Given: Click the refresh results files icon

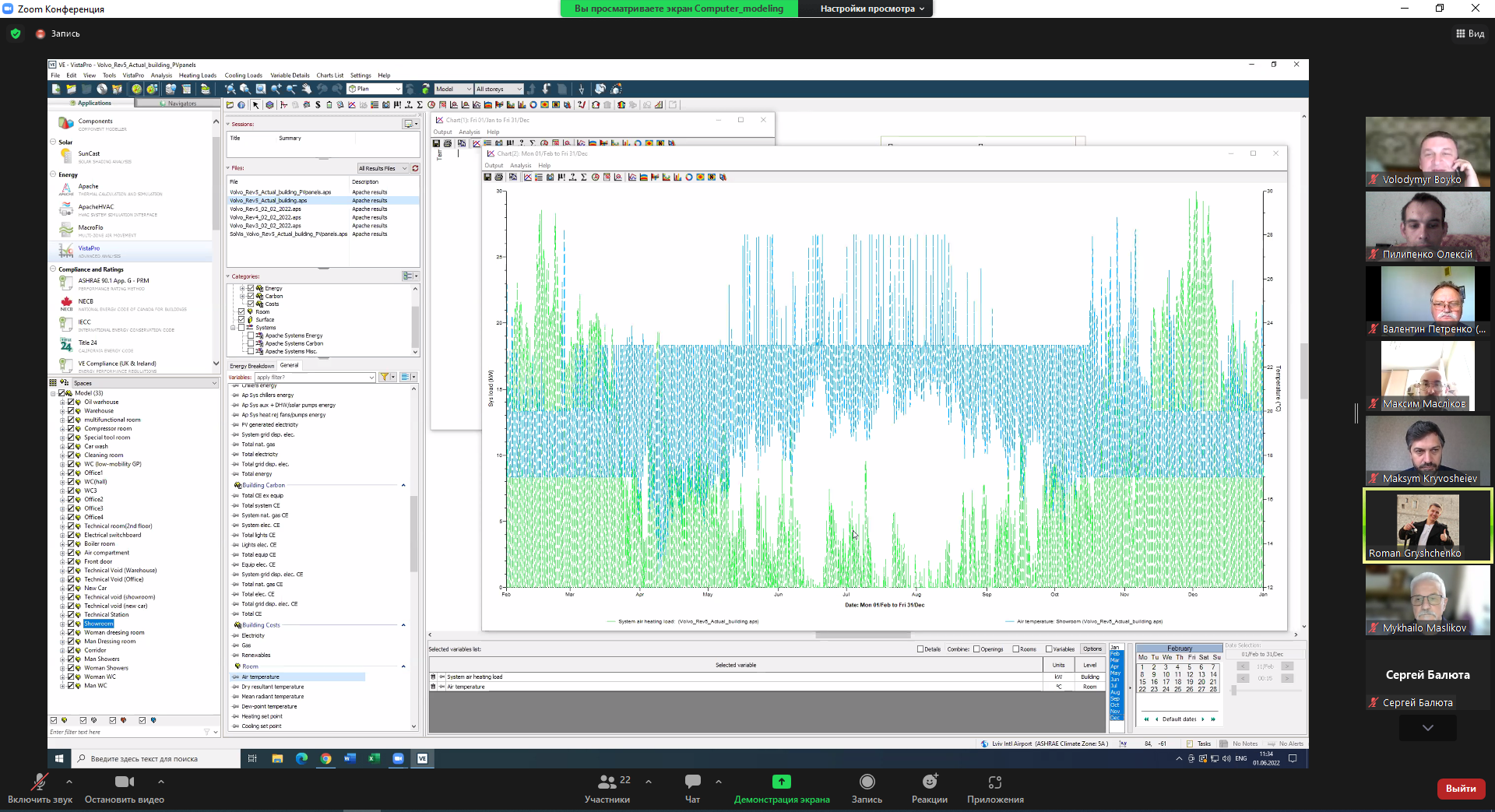Looking at the screenshot, I should [415, 168].
